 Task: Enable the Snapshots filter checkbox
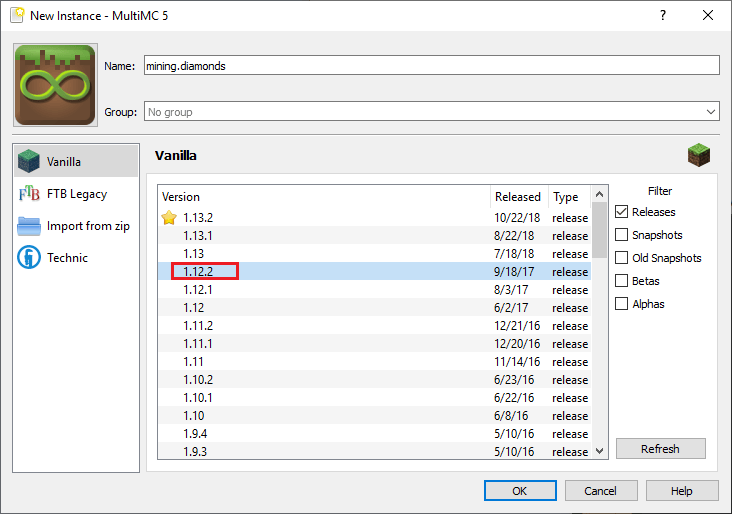pos(621,235)
